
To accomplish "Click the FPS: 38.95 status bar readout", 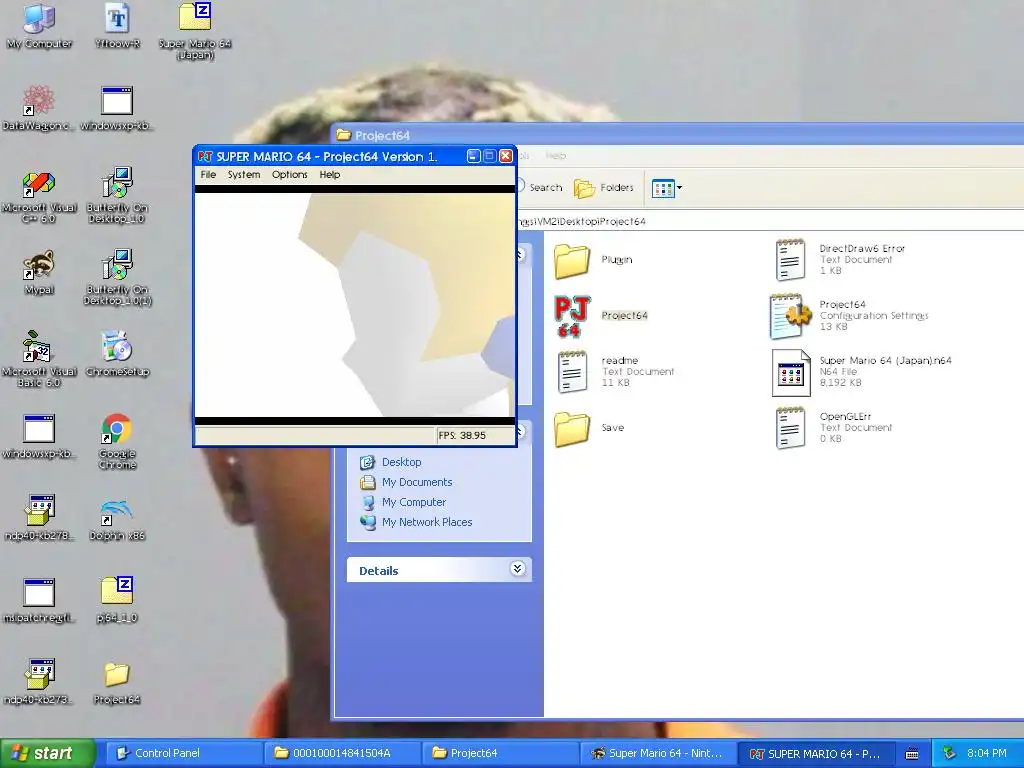I will [462, 436].
